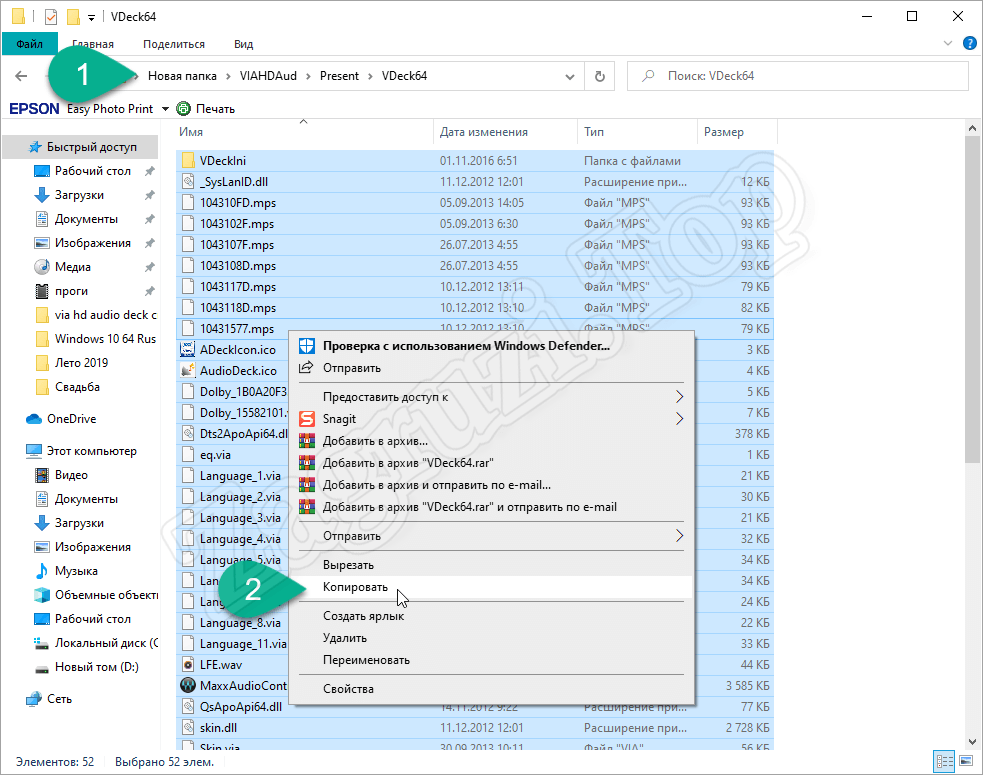
Task: Expand the ribbon with the chevron
Action: 949,43
